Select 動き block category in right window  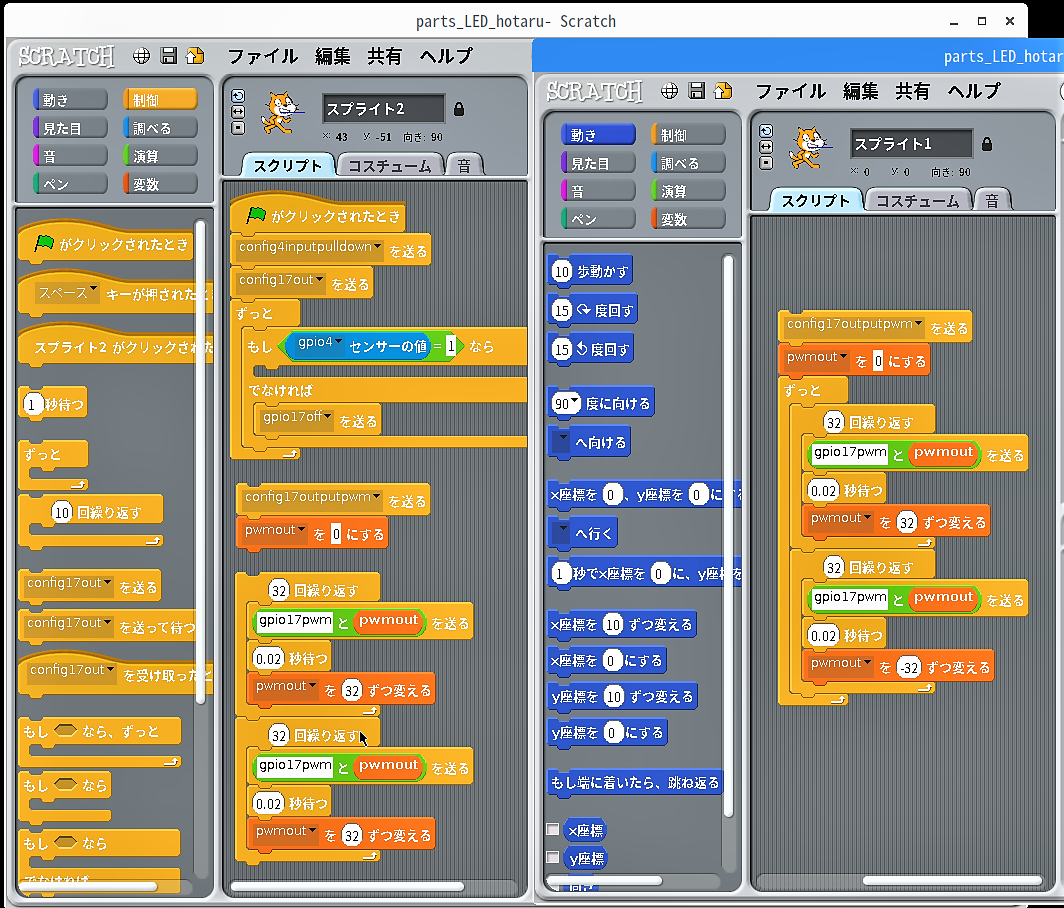click(598, 135)
